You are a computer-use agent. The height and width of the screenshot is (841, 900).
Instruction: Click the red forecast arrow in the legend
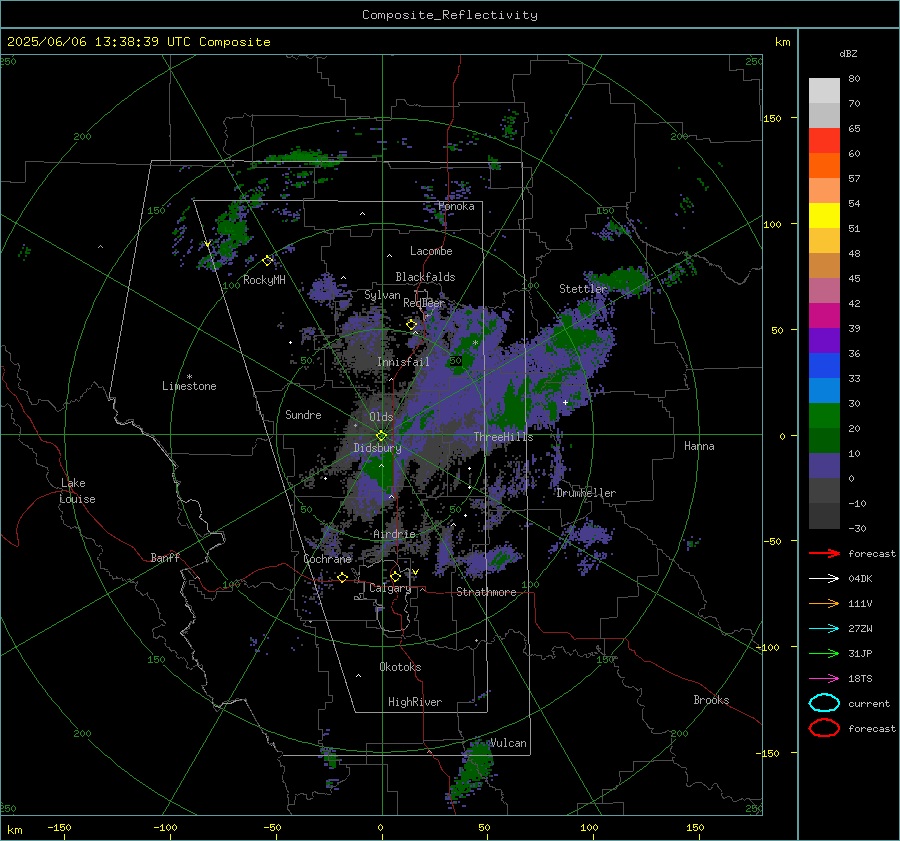pyautogui.click(x=824, y=553)
